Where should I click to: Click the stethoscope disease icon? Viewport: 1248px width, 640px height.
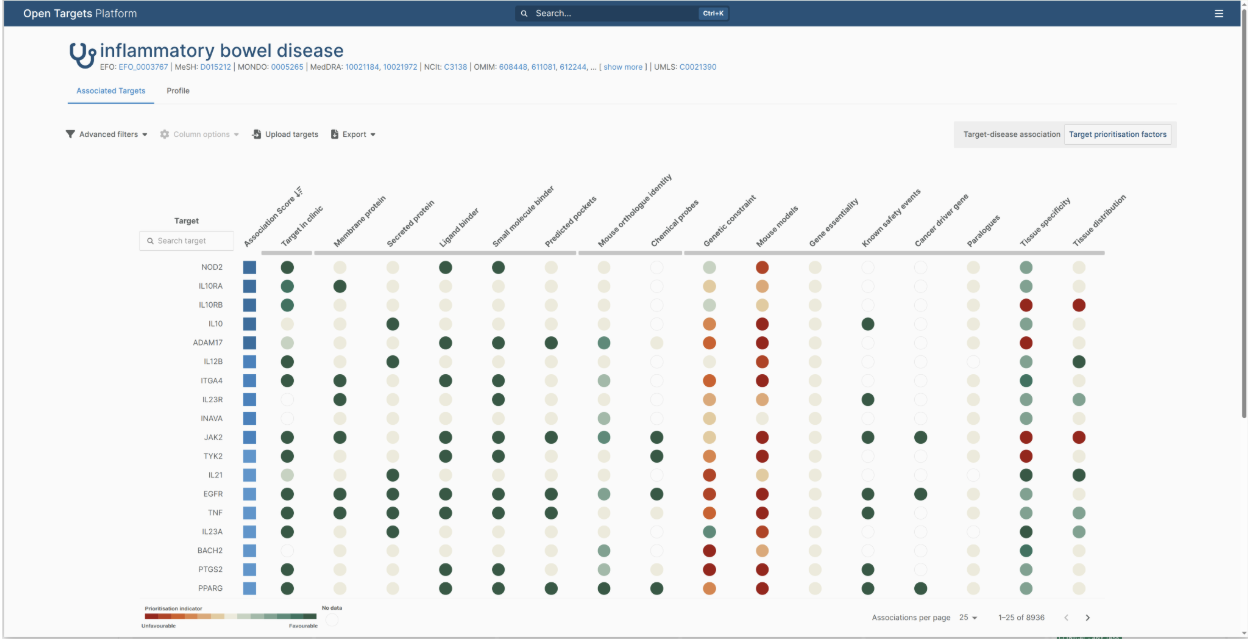(82, 54)
